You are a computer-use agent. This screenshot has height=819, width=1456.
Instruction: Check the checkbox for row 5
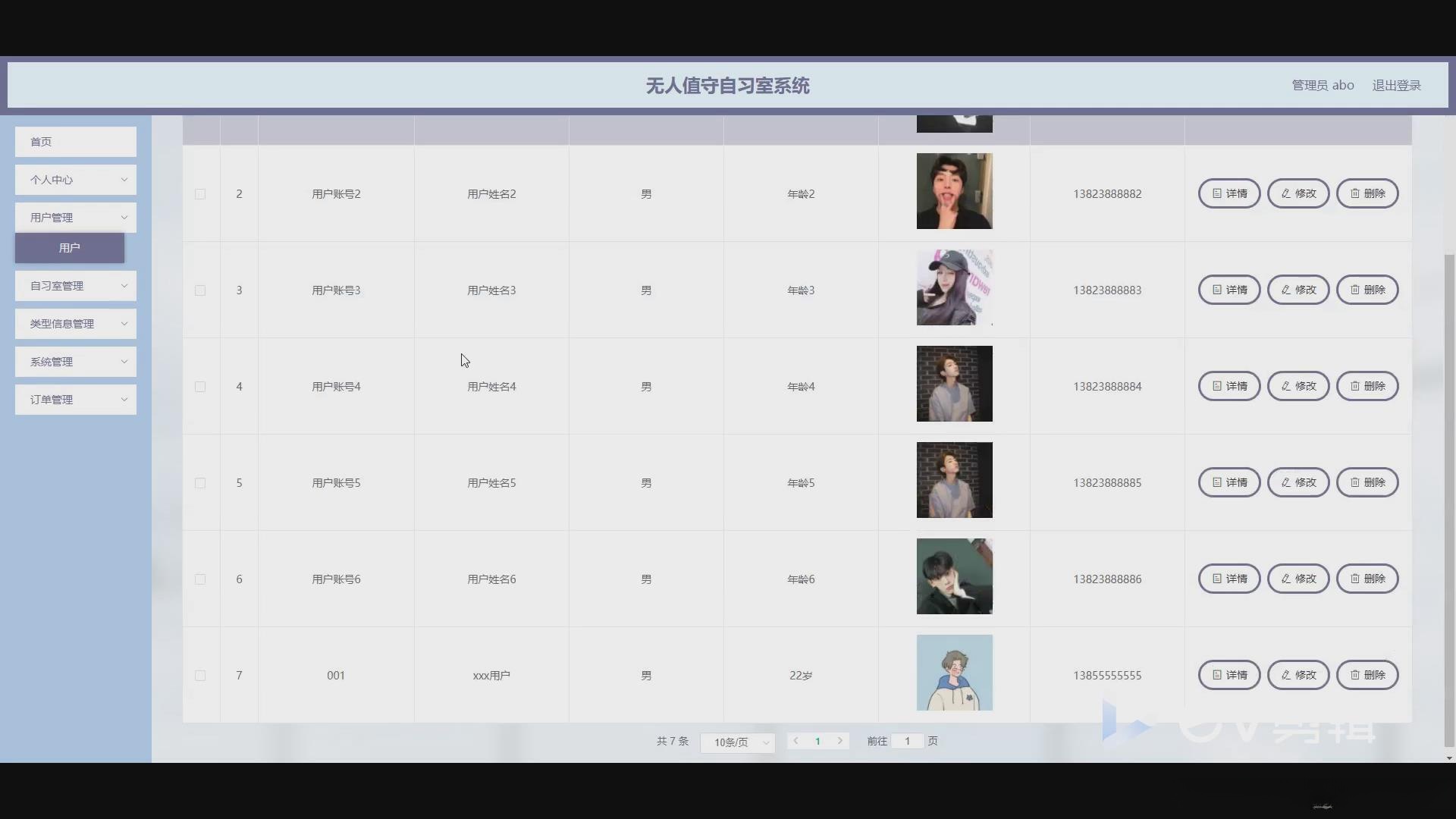coord(200,482)
